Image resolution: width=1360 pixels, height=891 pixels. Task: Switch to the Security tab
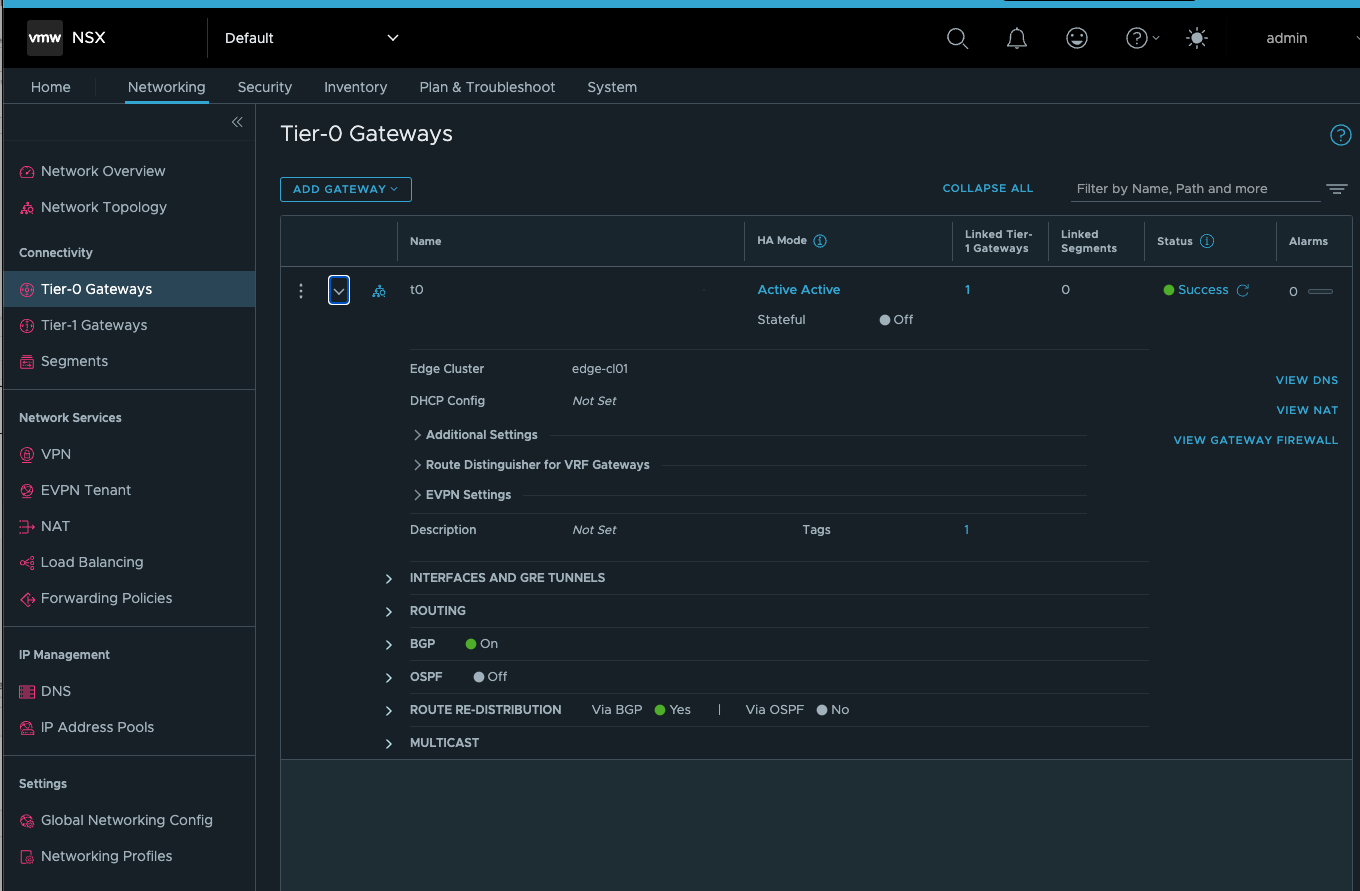pos(265,87)
